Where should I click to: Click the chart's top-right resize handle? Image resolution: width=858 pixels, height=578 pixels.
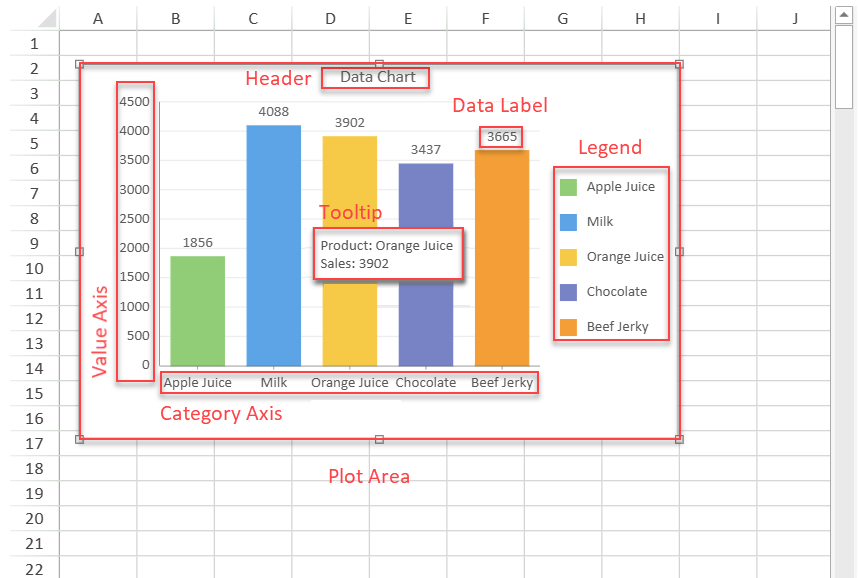(x=679, y=65)
